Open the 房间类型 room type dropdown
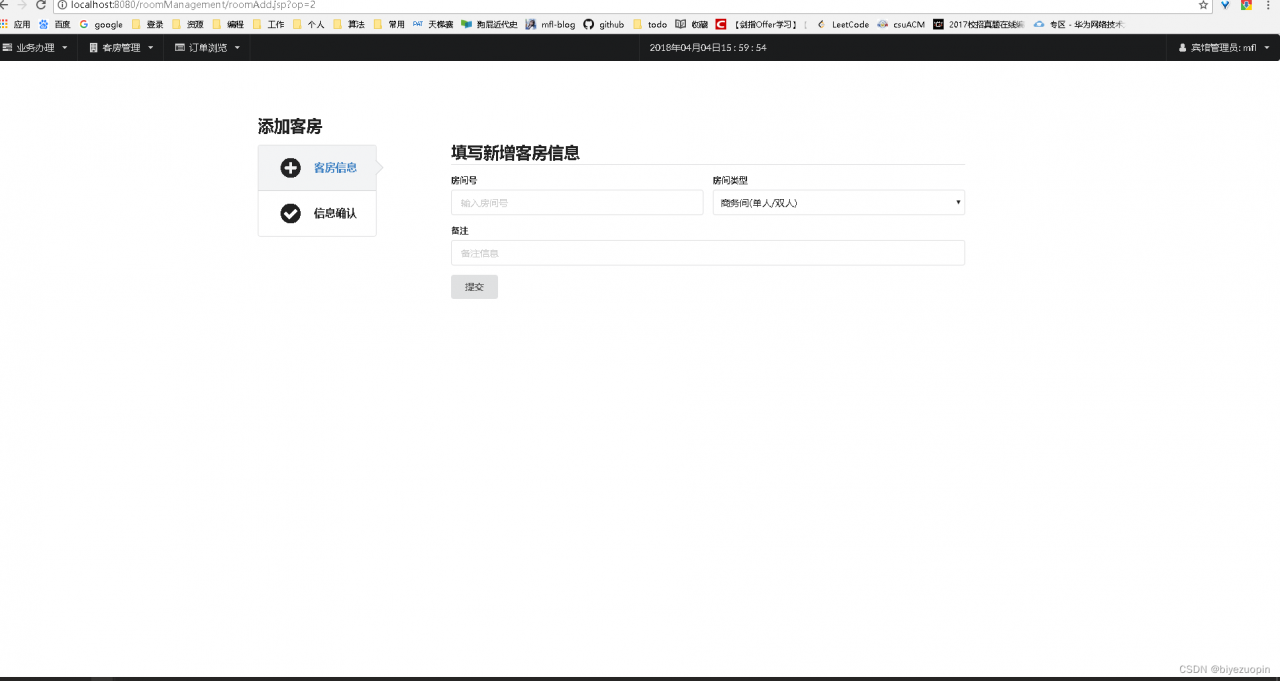 [838, 202]
